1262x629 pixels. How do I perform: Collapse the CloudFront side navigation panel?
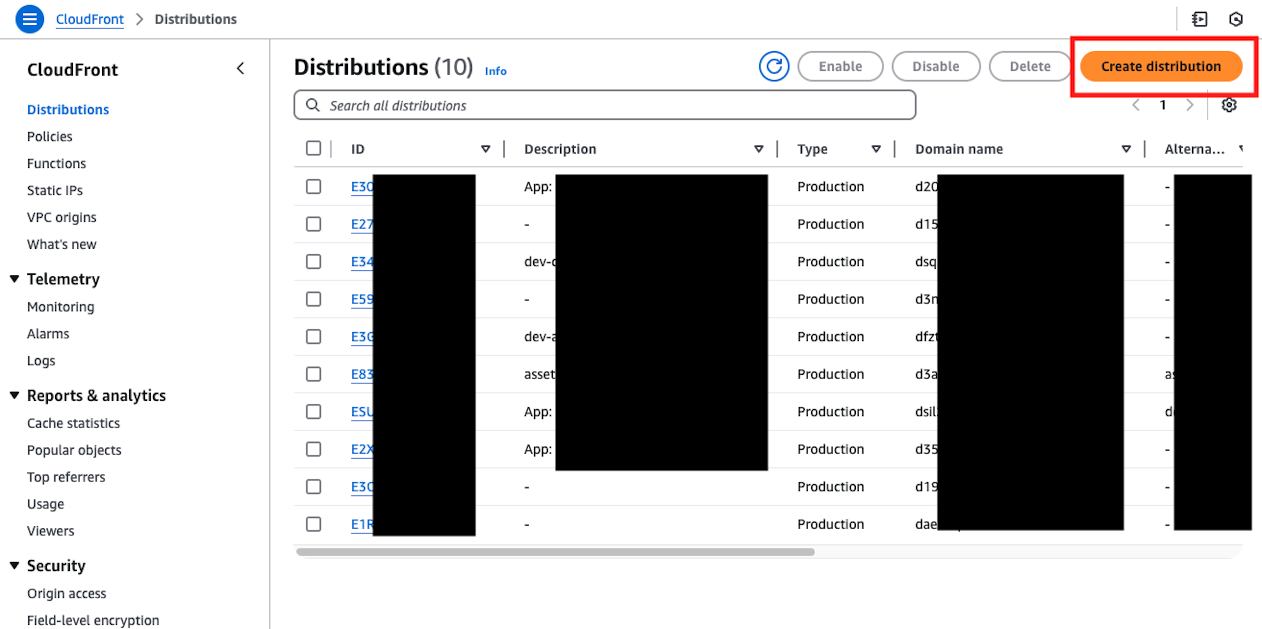pos(240,69)
